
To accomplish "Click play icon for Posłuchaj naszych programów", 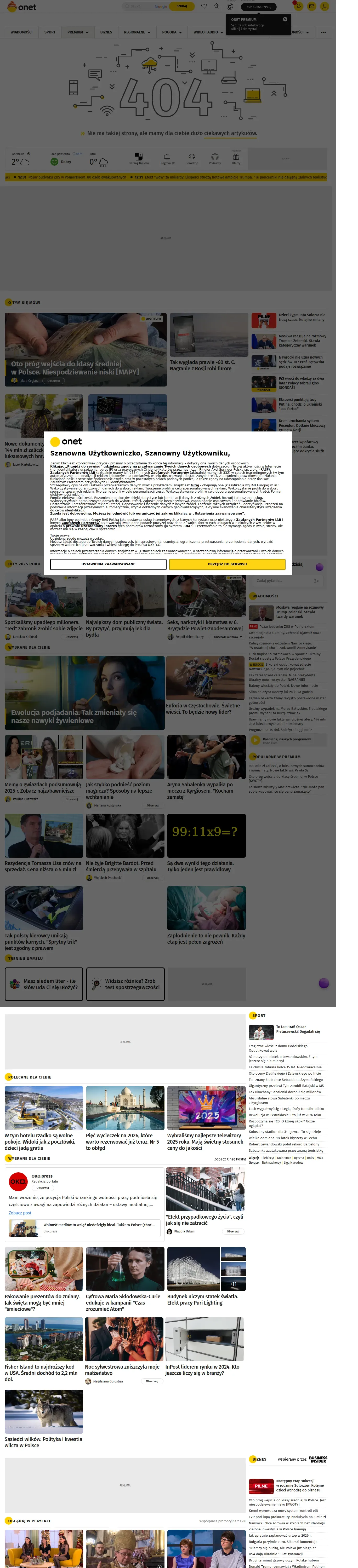I will 256,740.
